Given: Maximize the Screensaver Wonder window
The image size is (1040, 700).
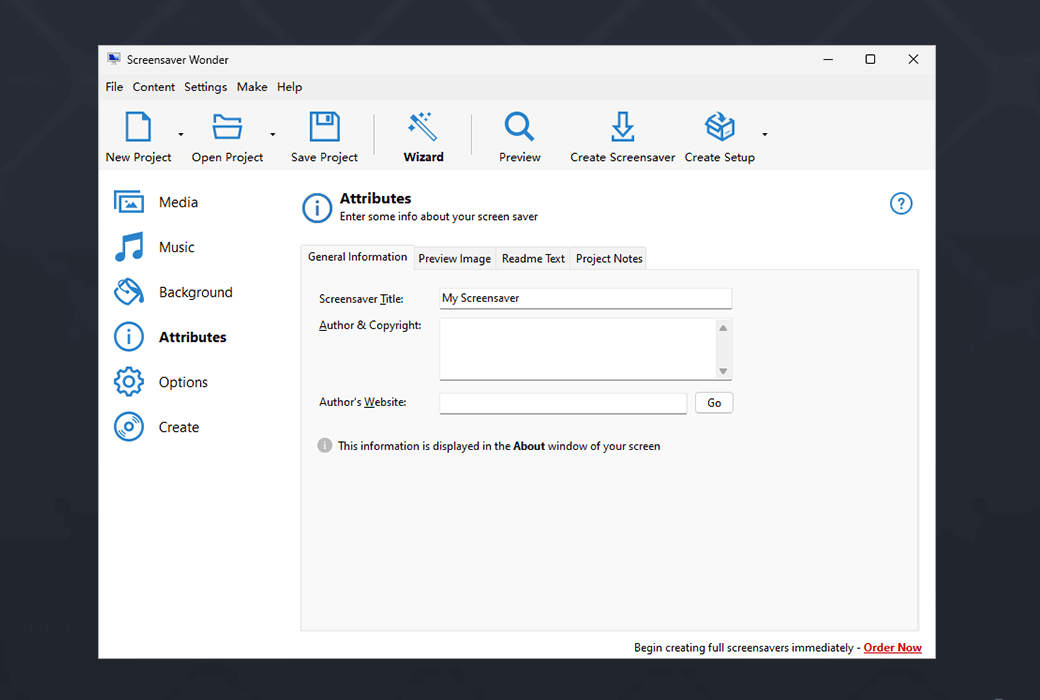Looking at the screenshot, I should [x=870, y=59].
